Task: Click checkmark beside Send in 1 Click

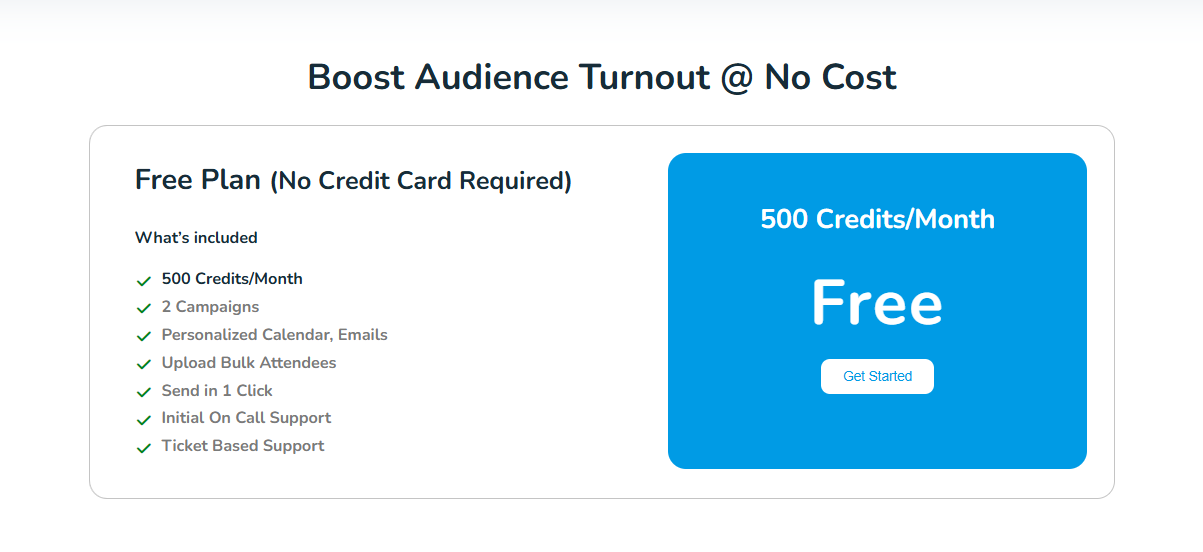Action: click(144, 393)
